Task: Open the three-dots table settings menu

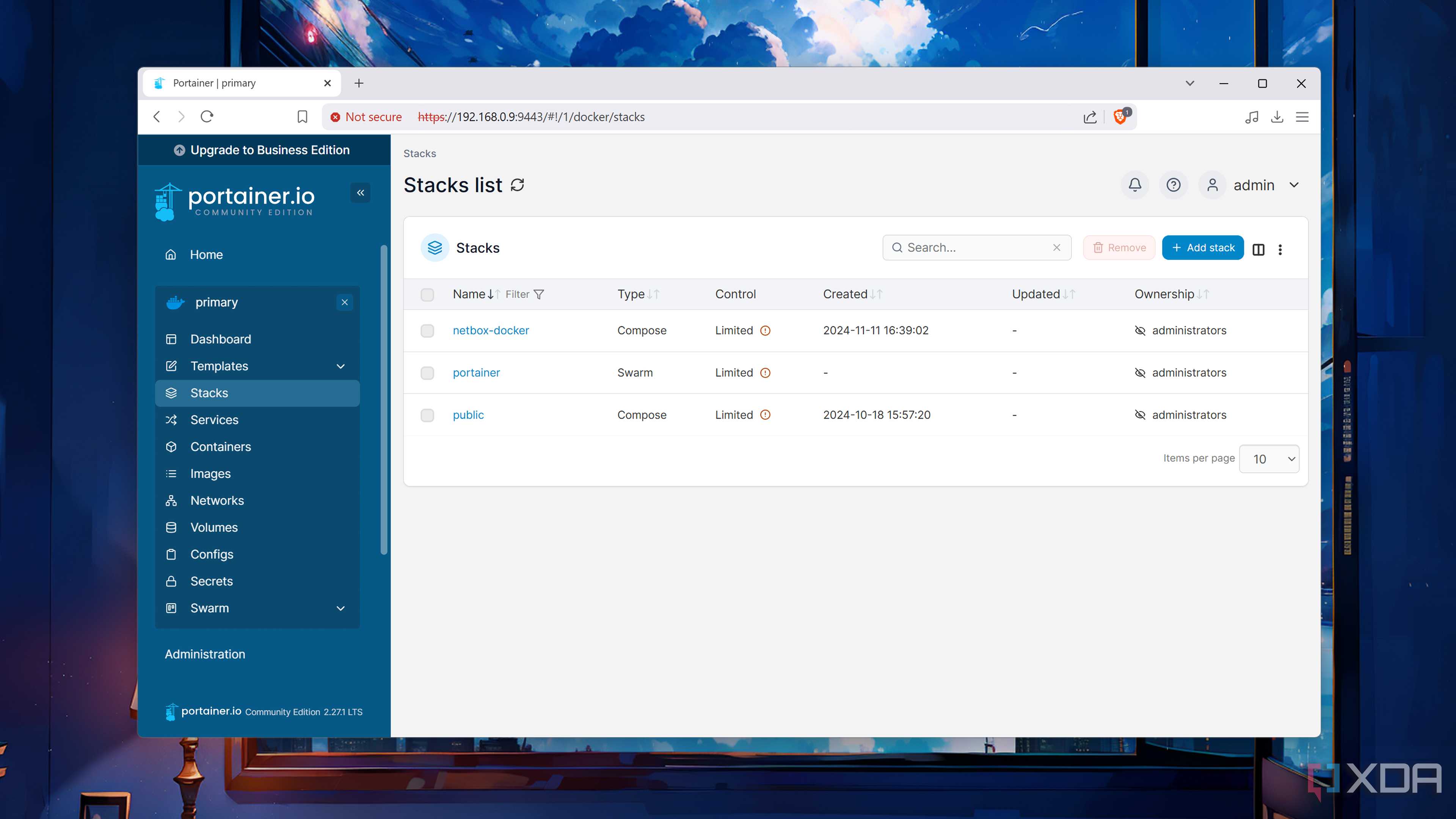Action: 1280,249
